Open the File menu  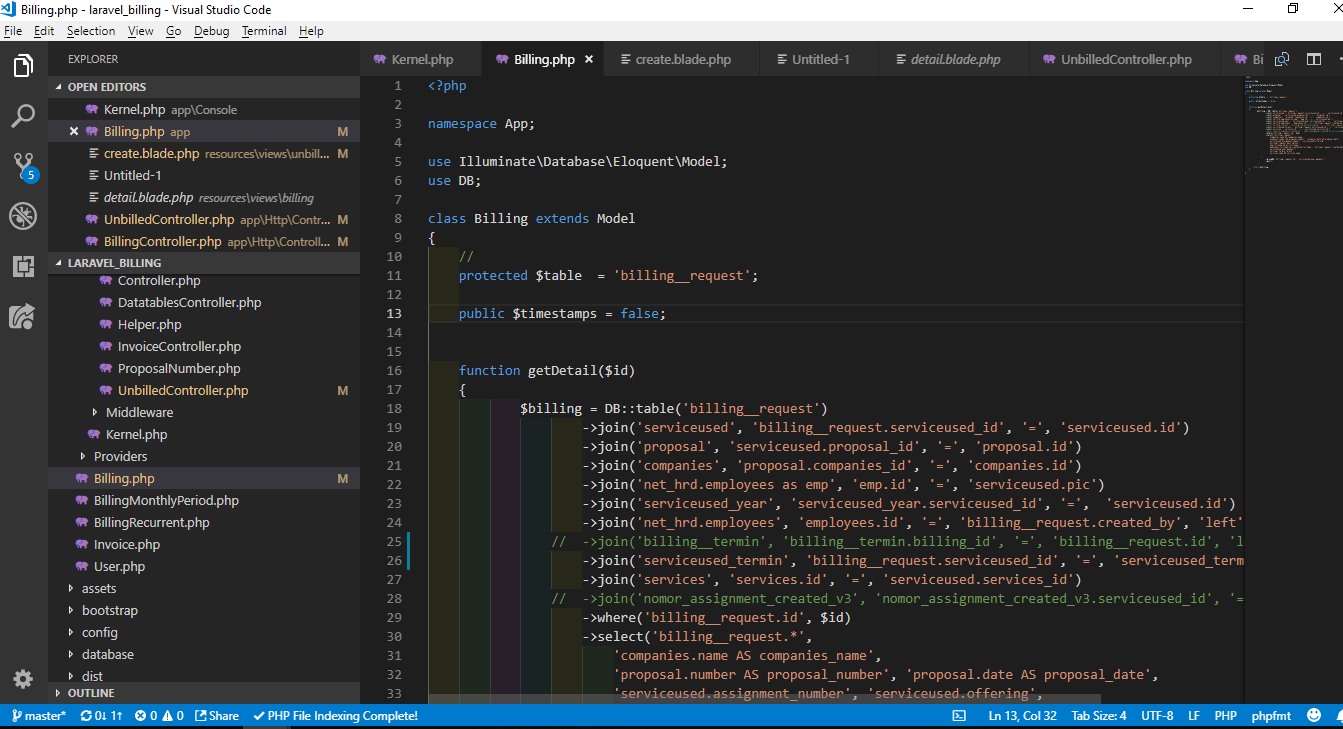coord(13,31)
